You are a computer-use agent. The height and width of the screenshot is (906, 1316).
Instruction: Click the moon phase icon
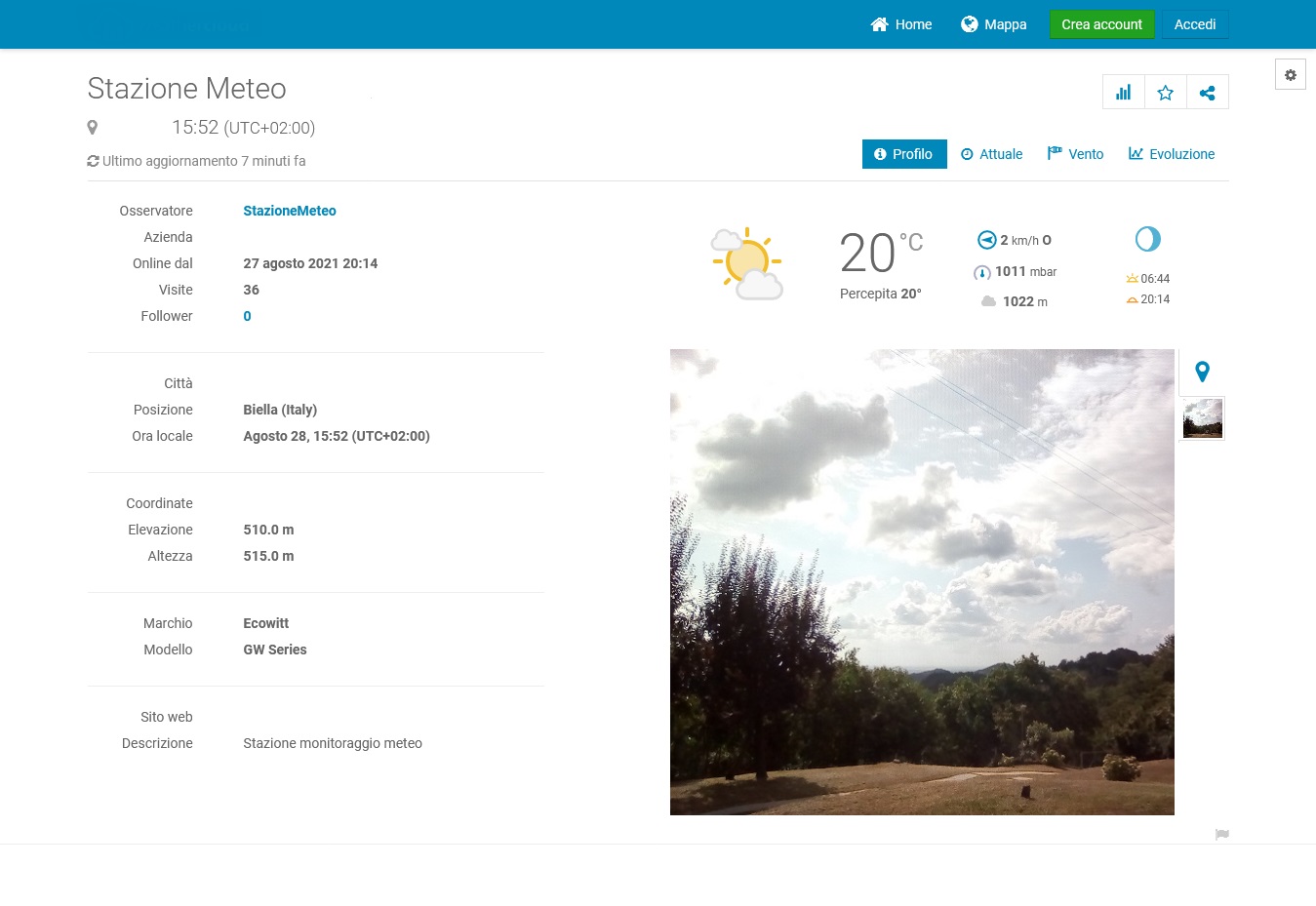[1148, 239]
